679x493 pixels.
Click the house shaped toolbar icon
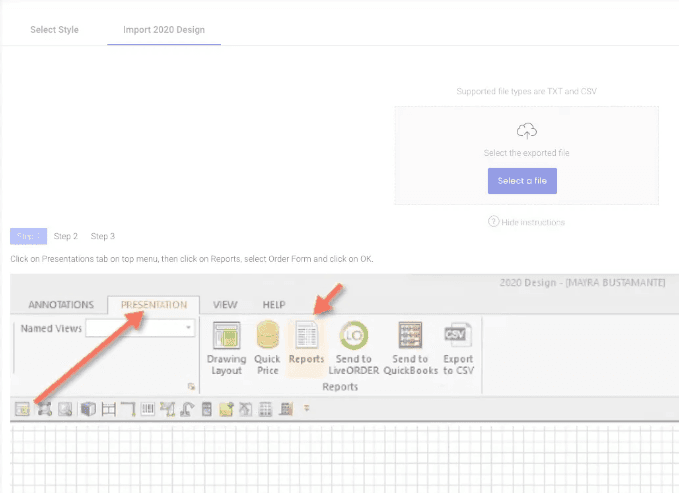click(246, 409)
